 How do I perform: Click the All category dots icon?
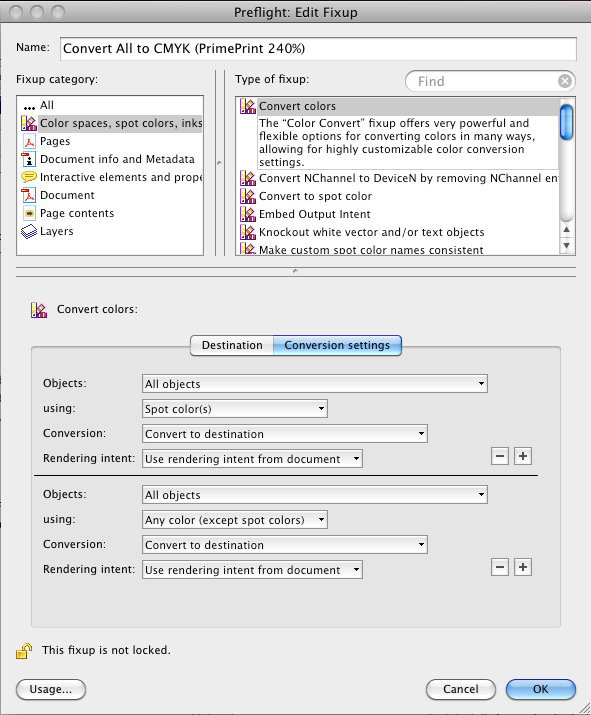pyautogui.click(x=29, y=108)
